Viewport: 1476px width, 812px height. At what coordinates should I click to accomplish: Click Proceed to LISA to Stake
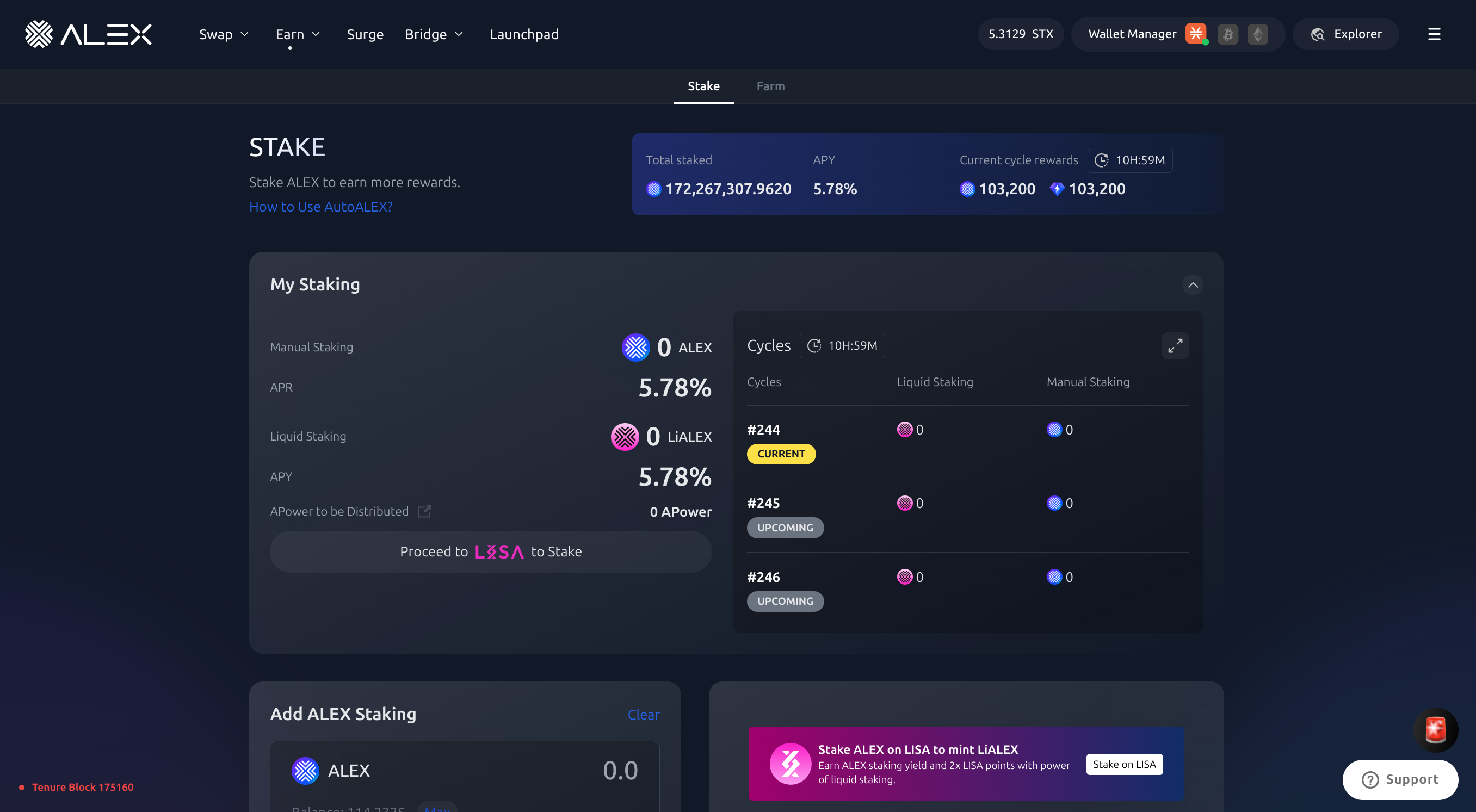point(491,551)
